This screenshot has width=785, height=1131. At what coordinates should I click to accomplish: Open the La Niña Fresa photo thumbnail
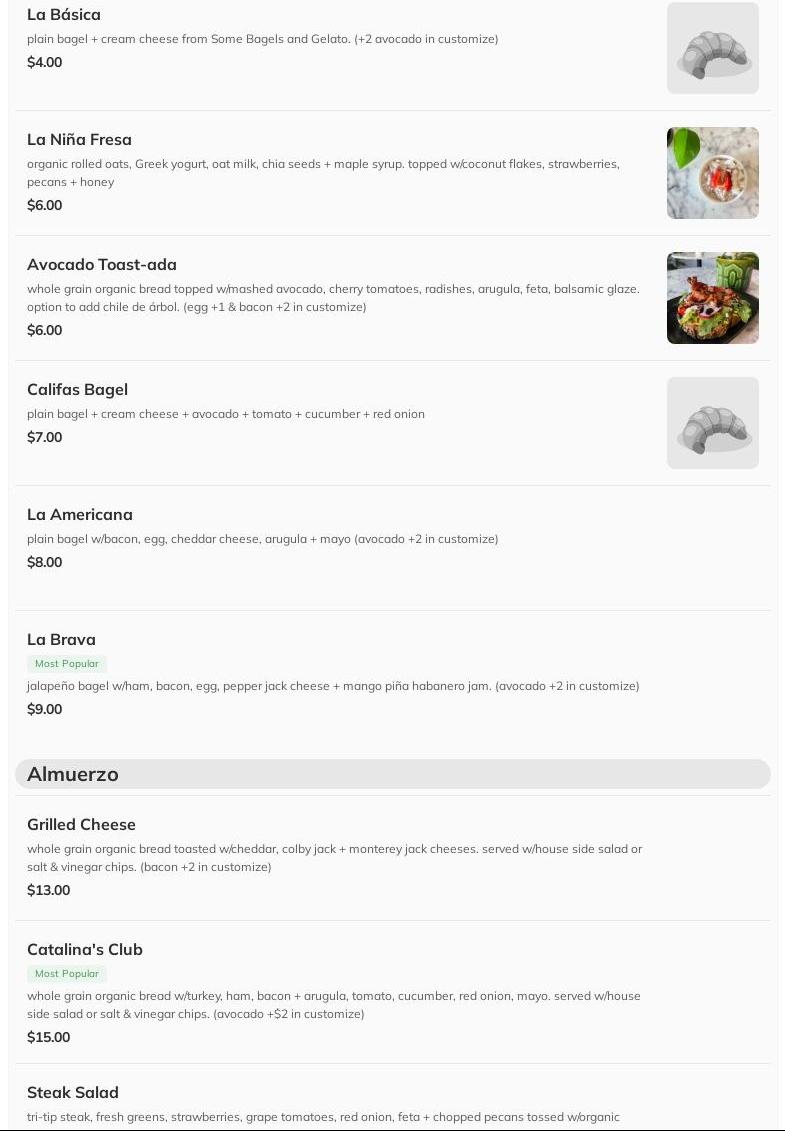[x=712, y=173]
